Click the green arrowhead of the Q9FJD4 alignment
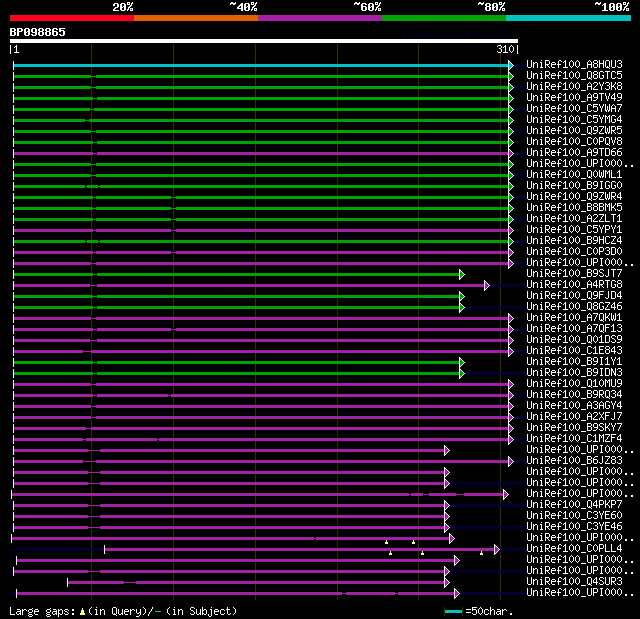 click(462, 297)
